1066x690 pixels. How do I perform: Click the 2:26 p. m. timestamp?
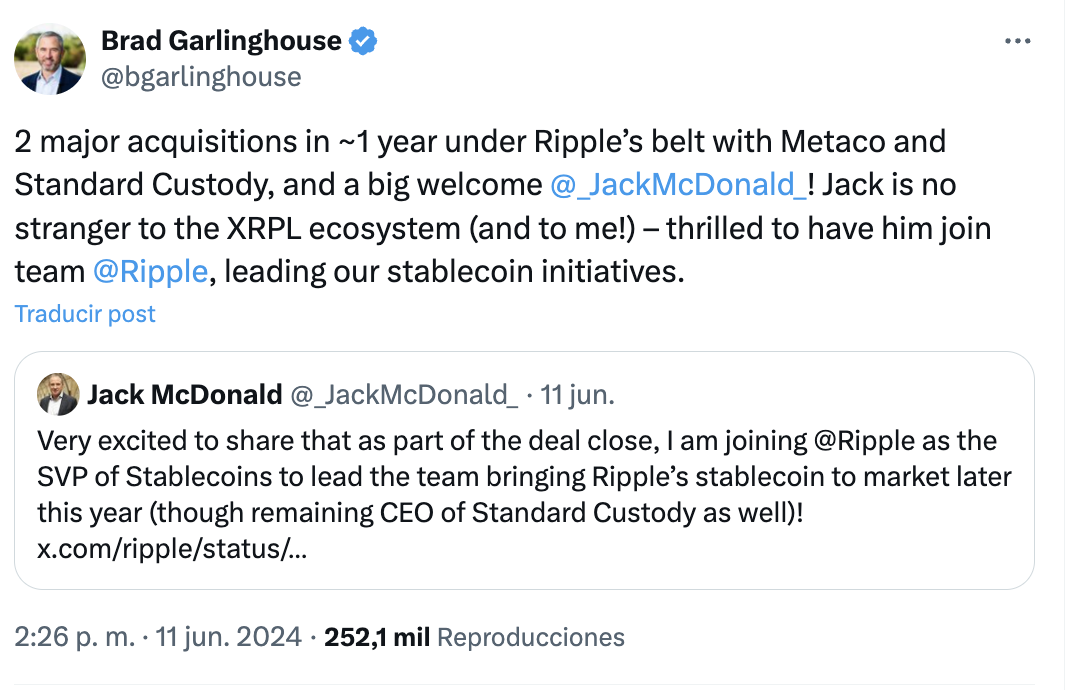76,638
